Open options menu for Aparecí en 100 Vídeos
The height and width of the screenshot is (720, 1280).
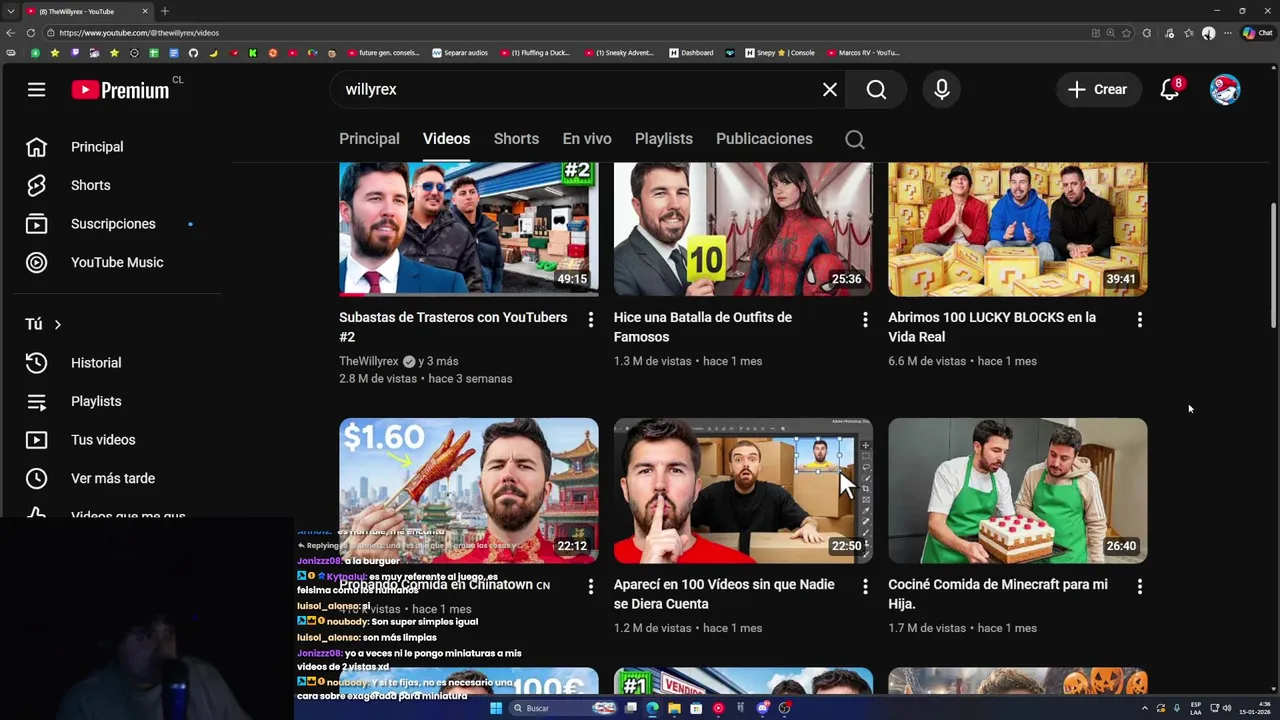tap(865, 587)
